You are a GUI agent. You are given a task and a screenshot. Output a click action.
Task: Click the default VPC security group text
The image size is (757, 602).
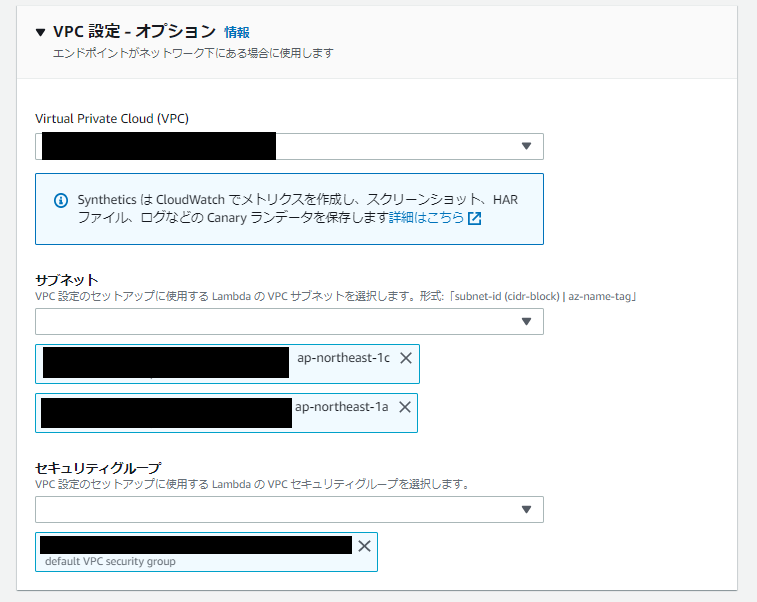point(110,561)
